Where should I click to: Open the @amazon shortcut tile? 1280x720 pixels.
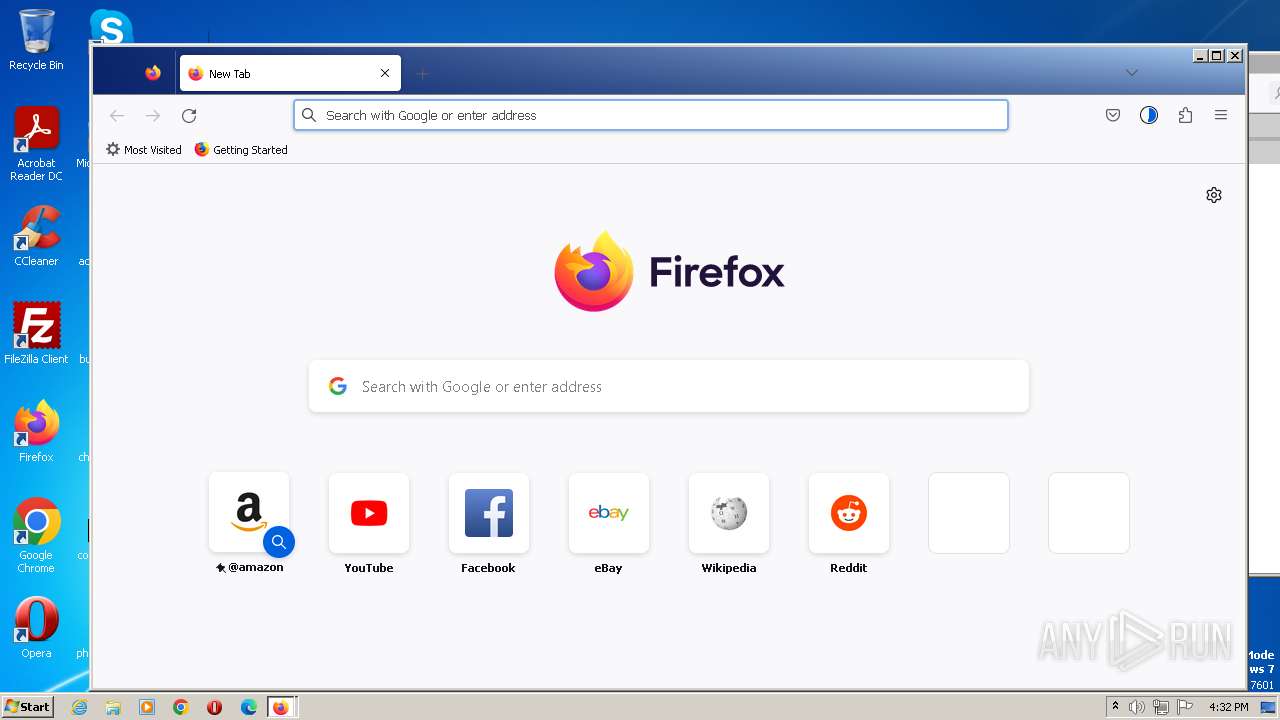(249, 513)
